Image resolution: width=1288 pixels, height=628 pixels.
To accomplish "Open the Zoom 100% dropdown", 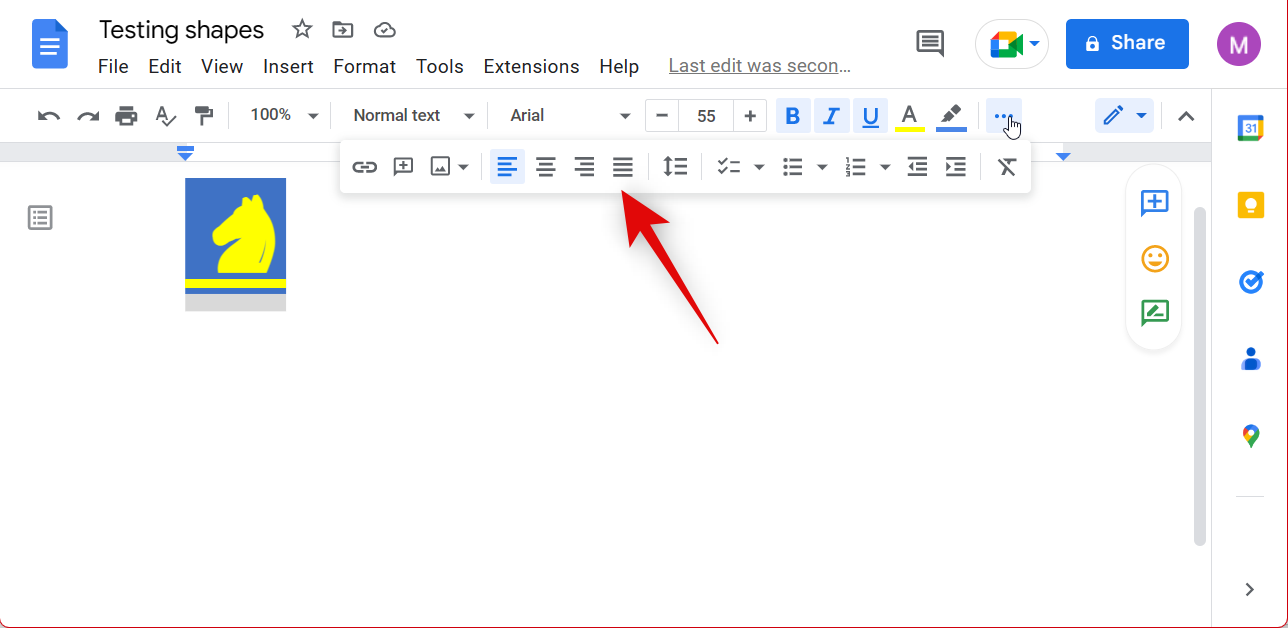I will pos(284,116).
